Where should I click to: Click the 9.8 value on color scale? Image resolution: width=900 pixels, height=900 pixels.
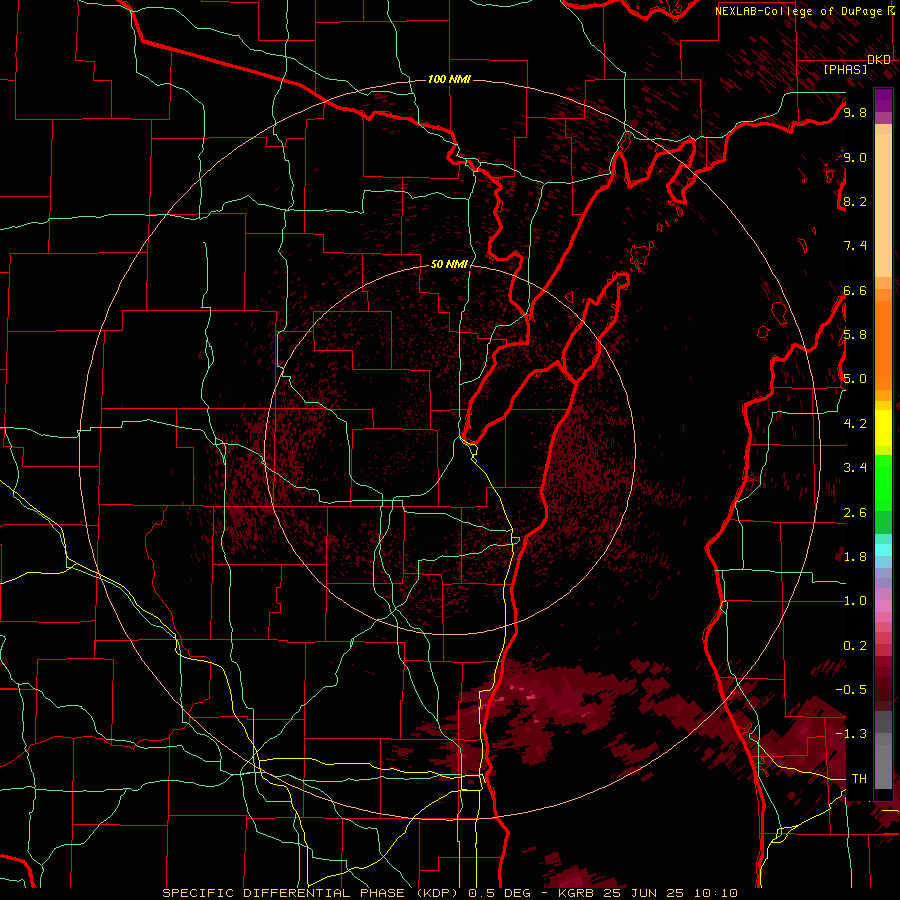point(855,112)
